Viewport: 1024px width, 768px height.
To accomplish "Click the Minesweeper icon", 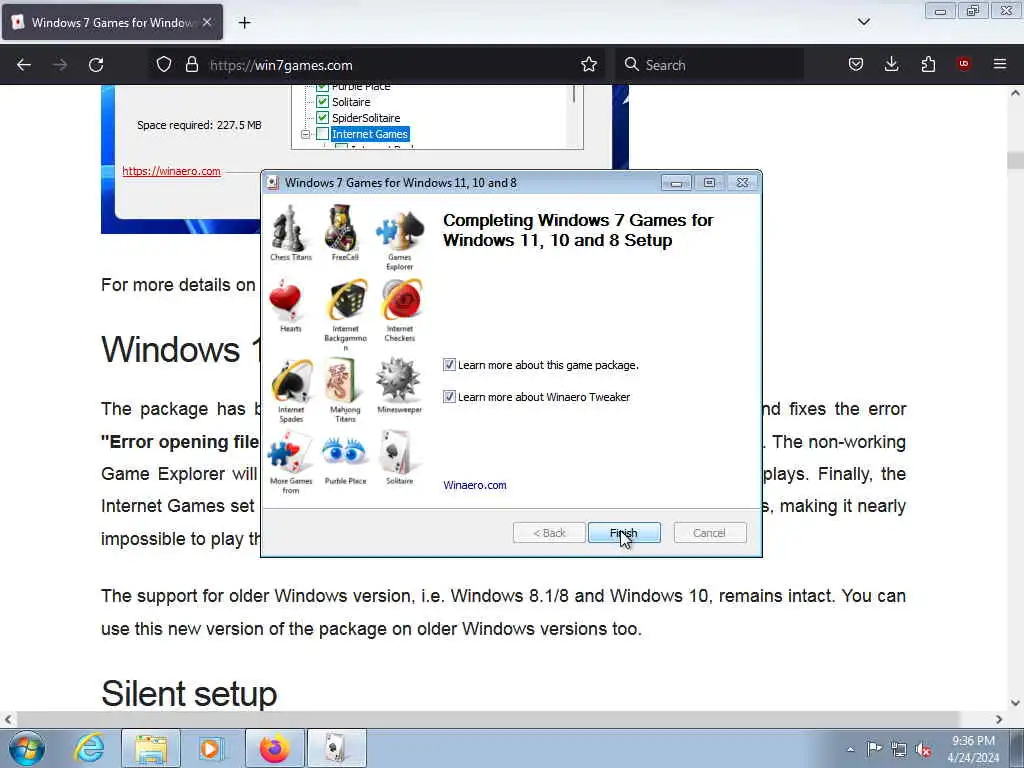I will [x=398, y=379].
